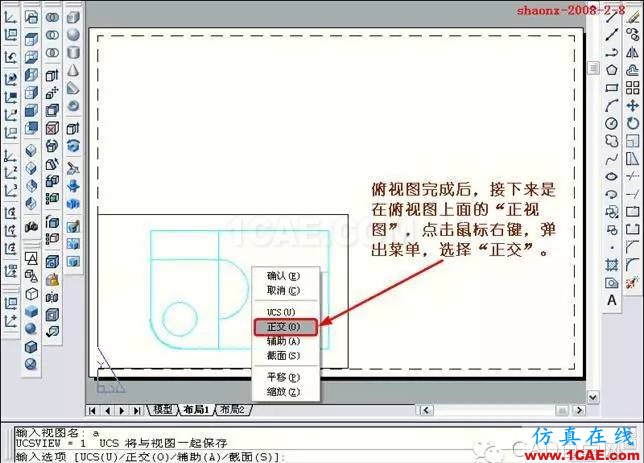Select the Copy objects tool
The image size is (644, 463).
click(x=632, y=35)
